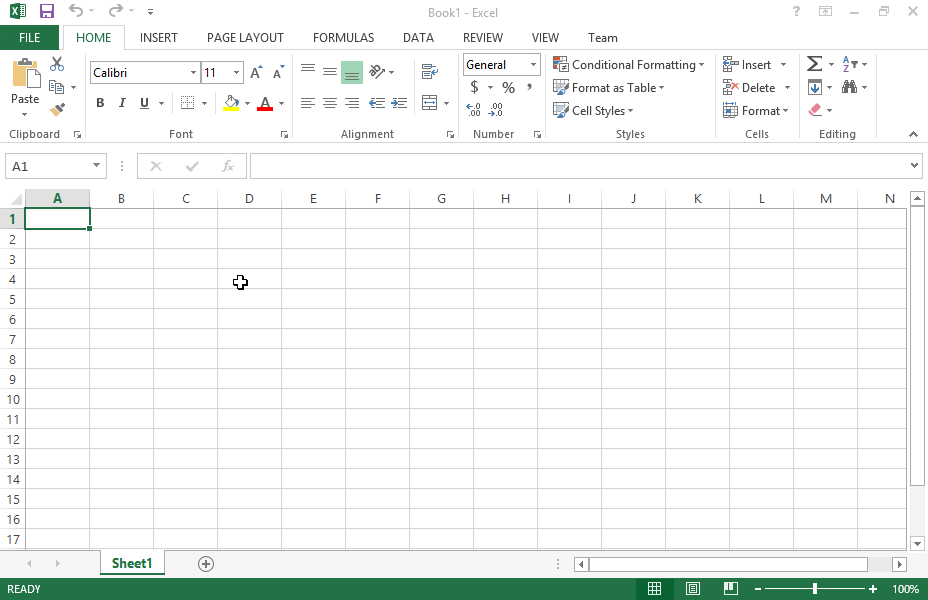Apply red font color
This screenshot has height=600, width=928.
(265, 103)
